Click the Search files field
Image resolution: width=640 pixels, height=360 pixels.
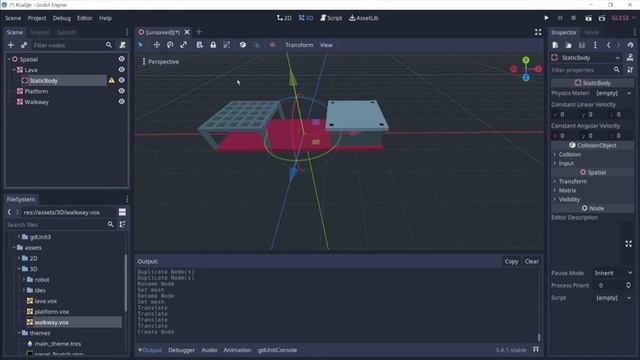click(x=60, y=224)
